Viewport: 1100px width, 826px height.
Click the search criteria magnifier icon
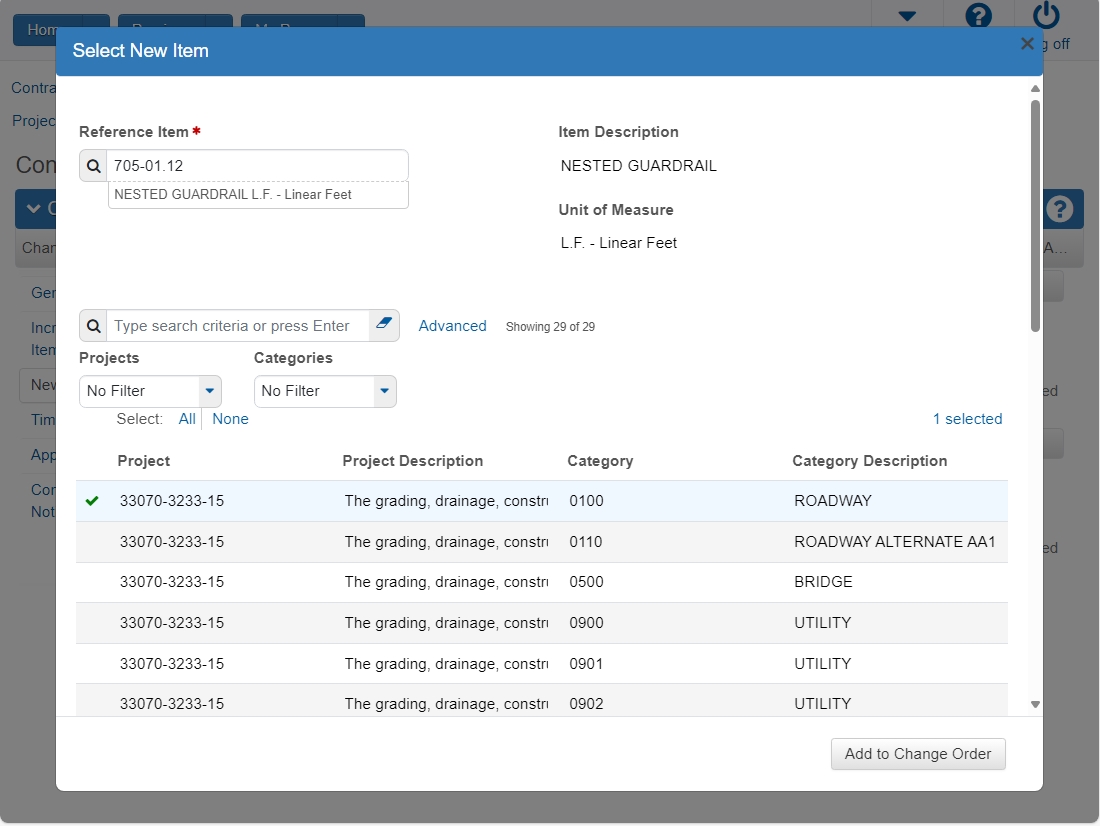click(93, 326)
